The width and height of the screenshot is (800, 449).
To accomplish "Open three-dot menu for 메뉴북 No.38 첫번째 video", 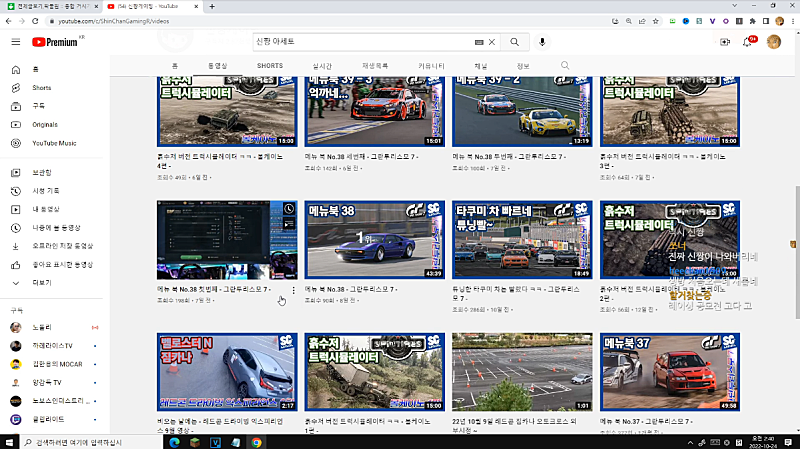I will pos(293,290).
